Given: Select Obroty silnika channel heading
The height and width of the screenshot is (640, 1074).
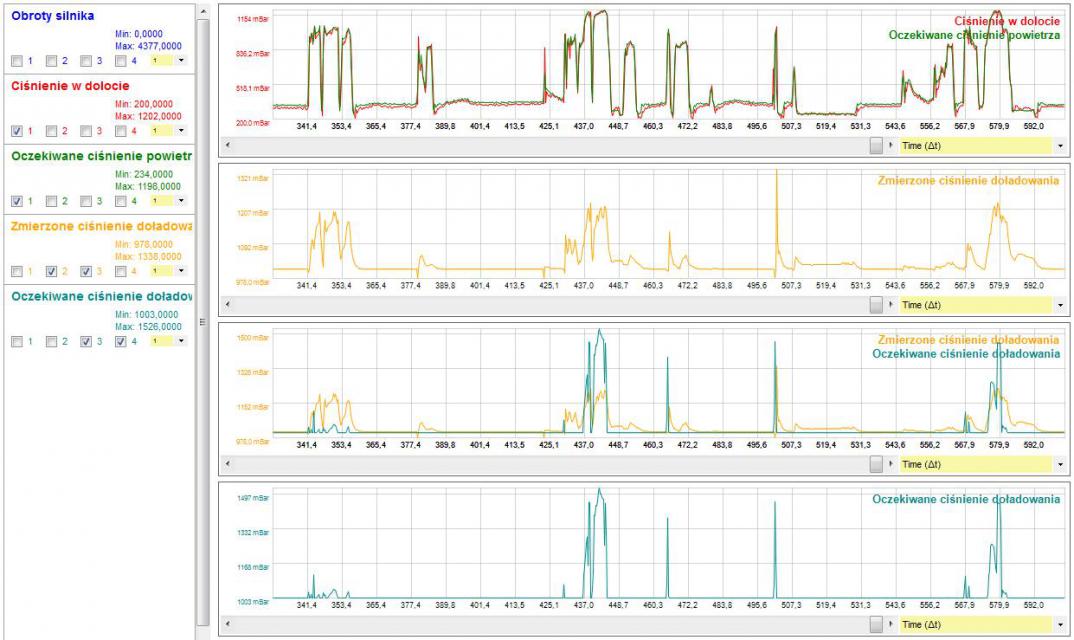Looking at the screenshot, I should 53,16.
